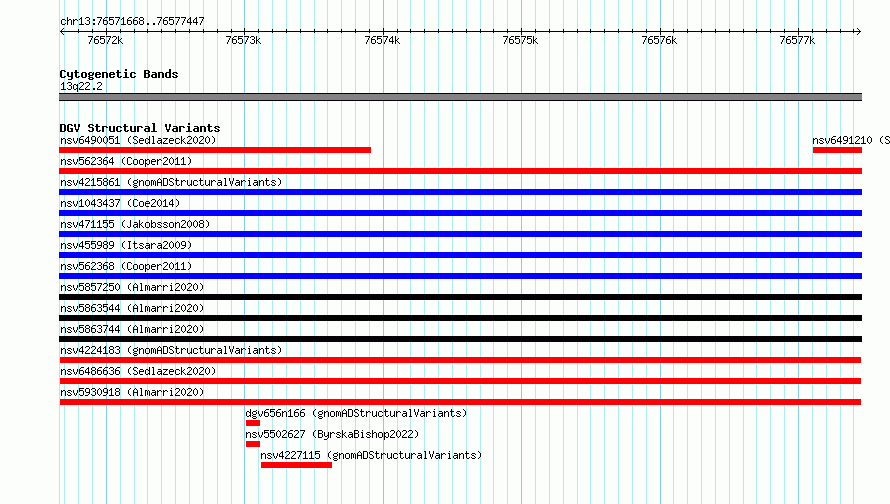Screen dimensions: 890x504
Task: Click the gray 13q22.2 cytogenetic band bar
Action: [x=460, y=97]
